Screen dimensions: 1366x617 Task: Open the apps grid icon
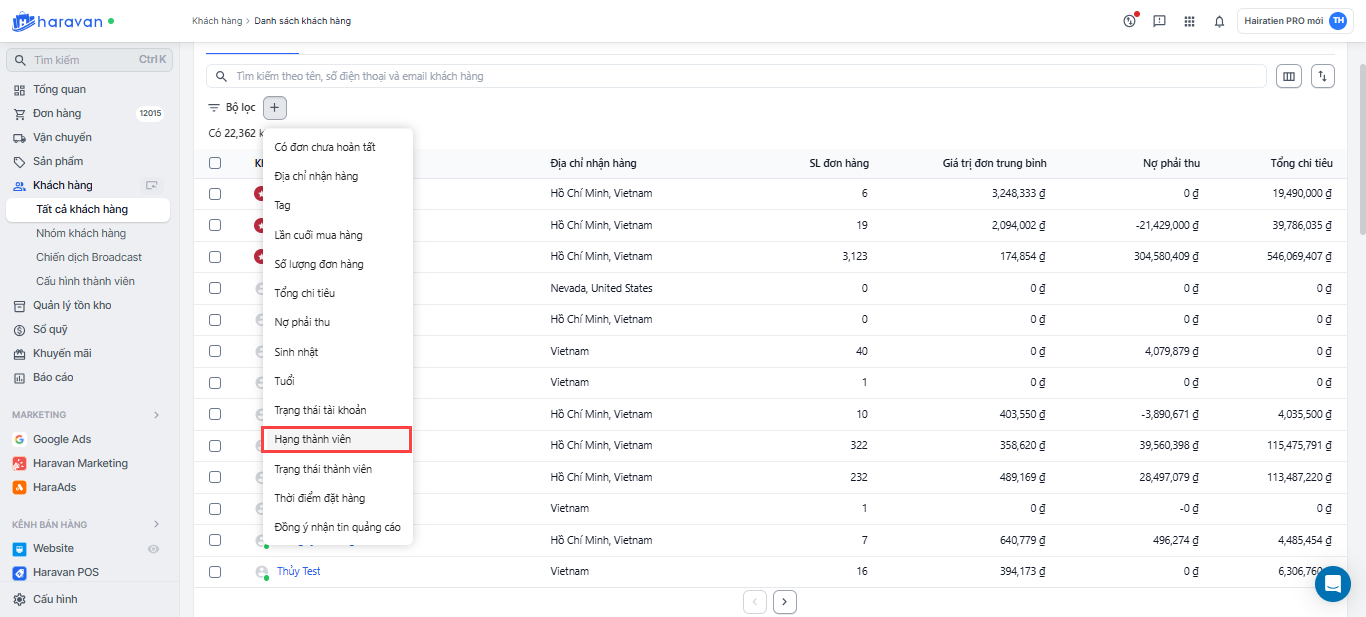point(1189,21)
